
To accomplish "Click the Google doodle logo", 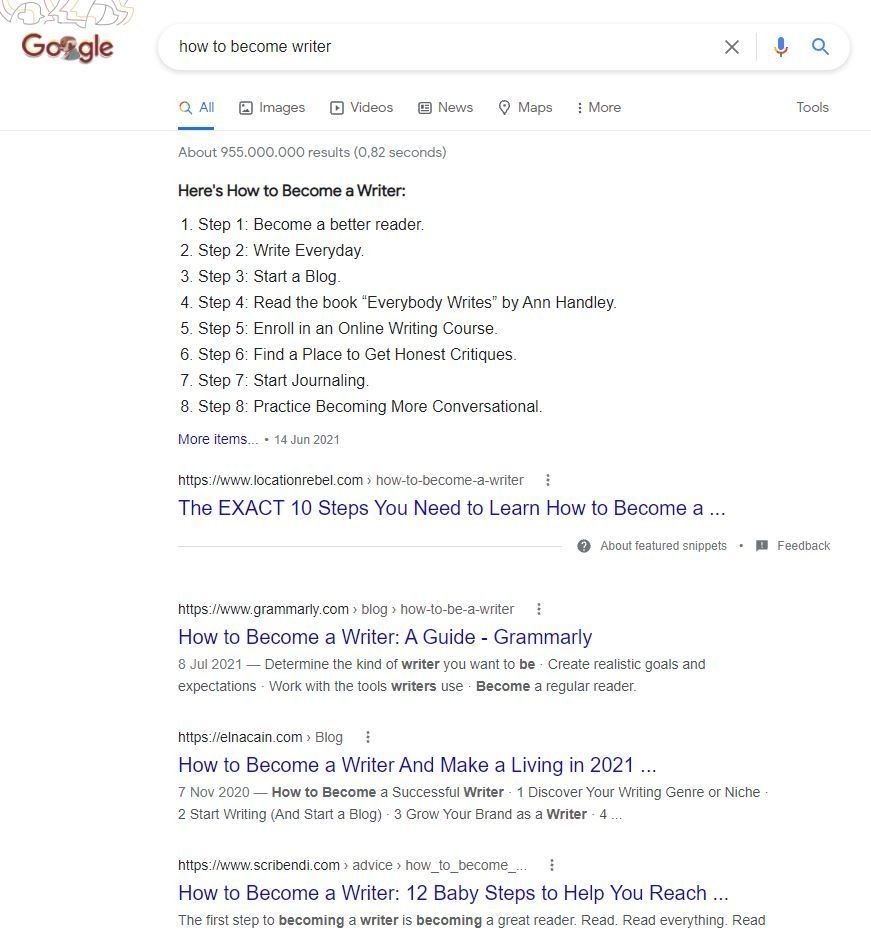I will pos(67,46).
